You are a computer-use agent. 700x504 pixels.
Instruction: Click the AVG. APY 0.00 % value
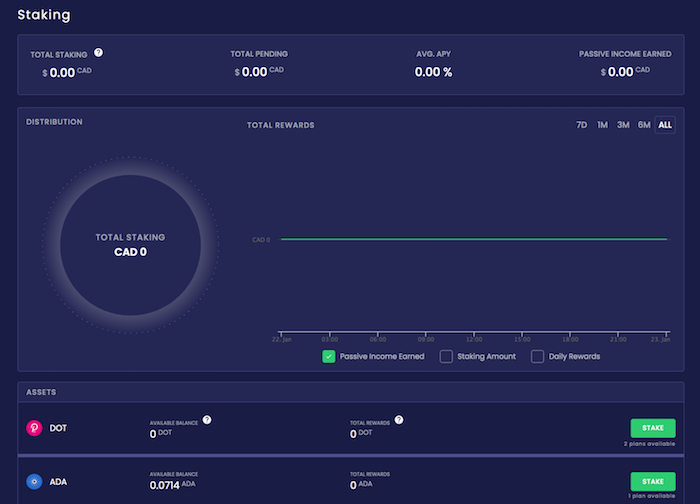pos(433,72)
